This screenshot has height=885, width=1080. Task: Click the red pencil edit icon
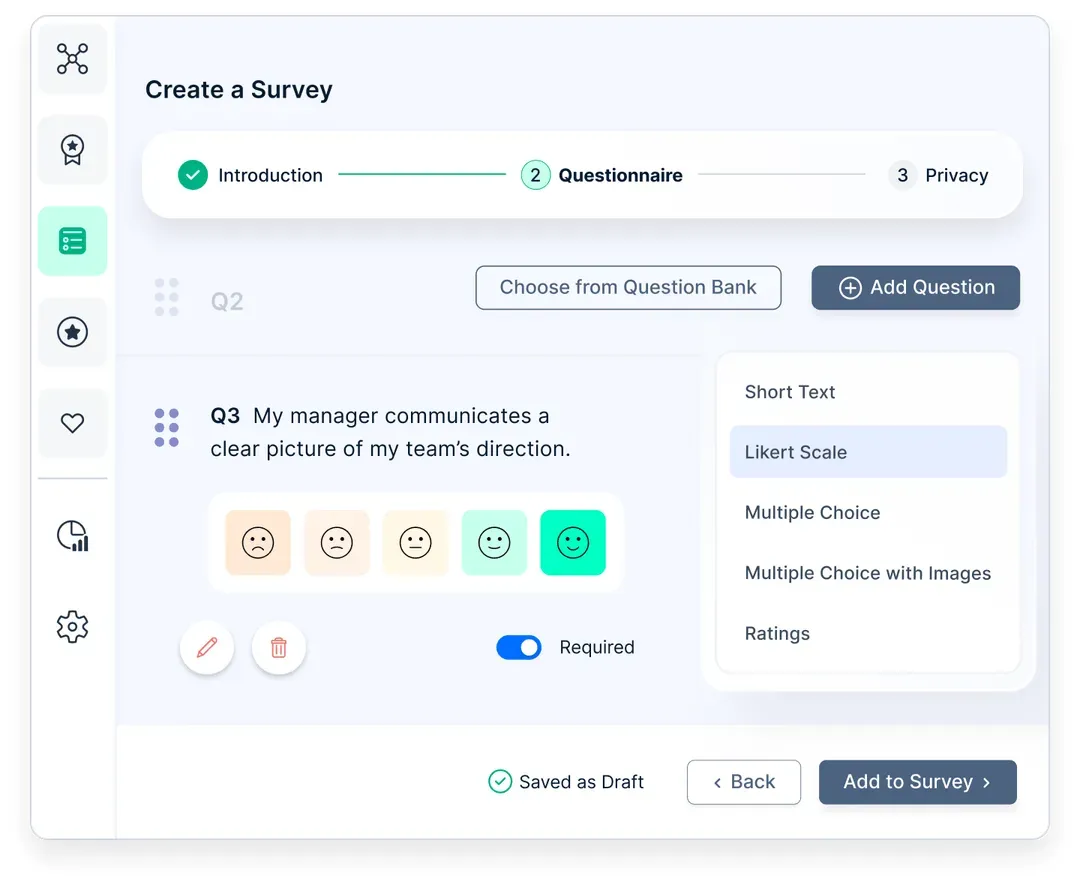point(207,647)
